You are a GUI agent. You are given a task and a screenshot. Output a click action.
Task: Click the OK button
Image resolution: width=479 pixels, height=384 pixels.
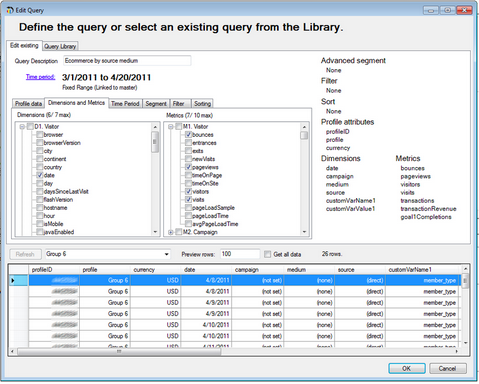click(x=407, y=368)
